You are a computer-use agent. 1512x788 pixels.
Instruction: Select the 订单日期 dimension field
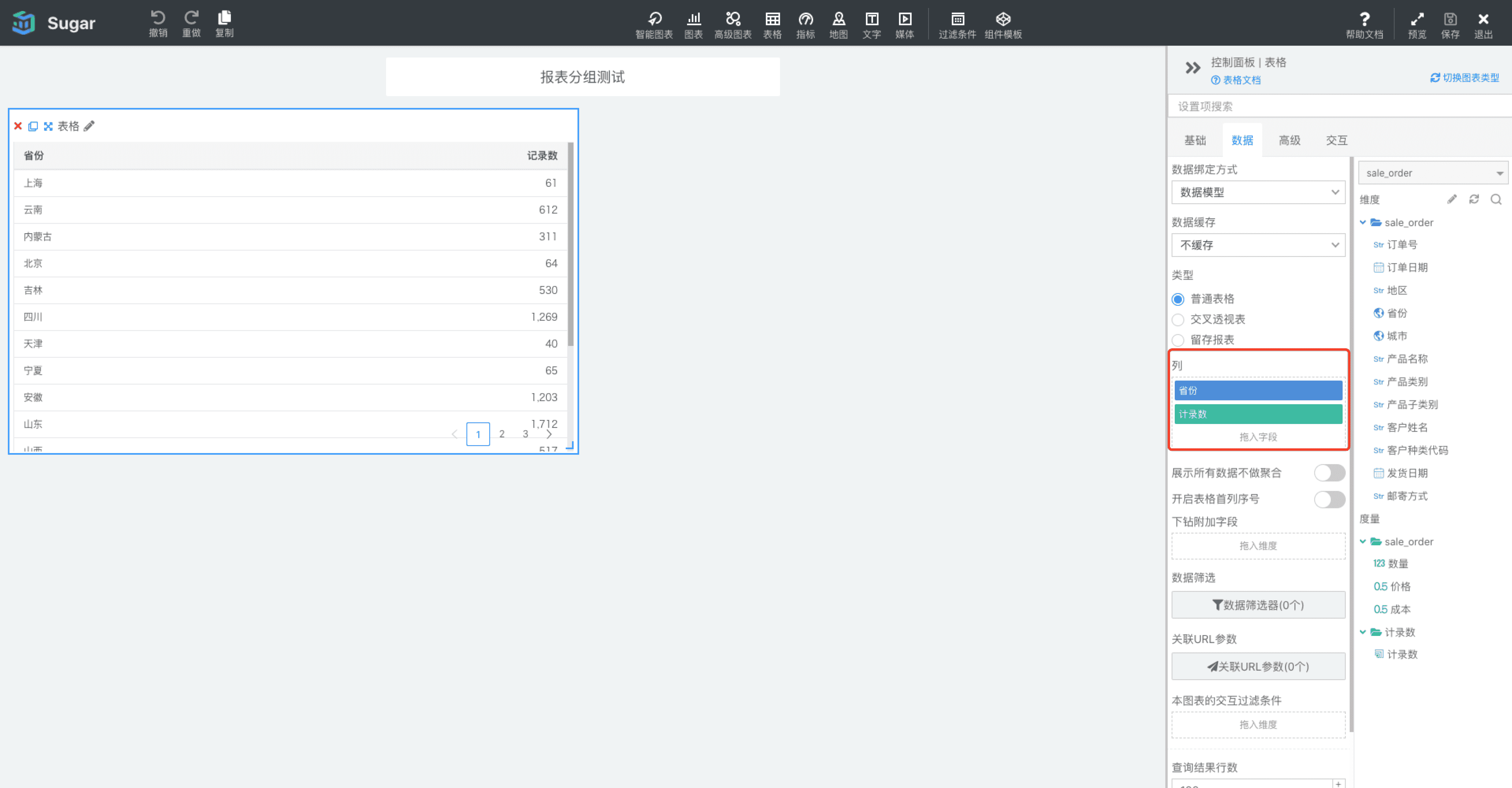(1401, 268)
